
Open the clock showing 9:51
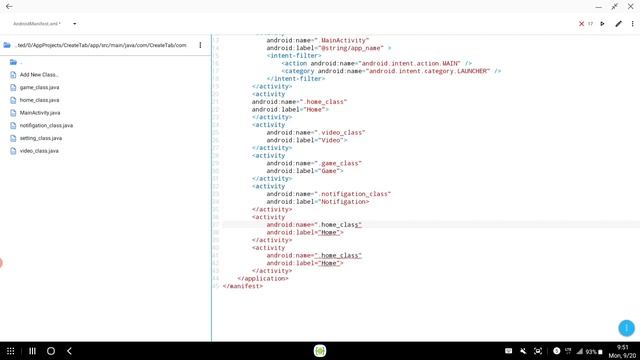622,347
